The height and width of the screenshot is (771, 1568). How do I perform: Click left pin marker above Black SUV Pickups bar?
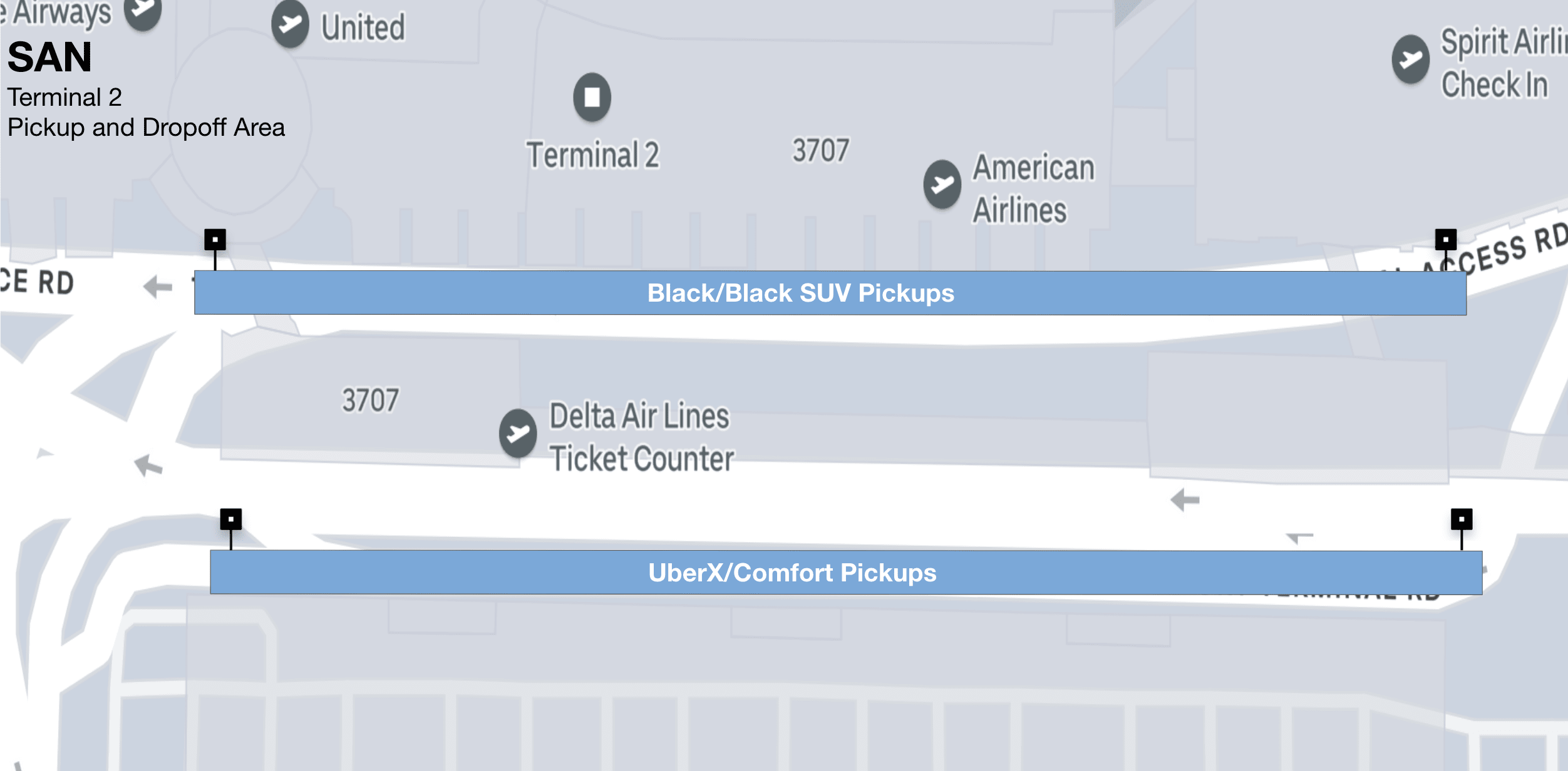[x=215, y=240]
